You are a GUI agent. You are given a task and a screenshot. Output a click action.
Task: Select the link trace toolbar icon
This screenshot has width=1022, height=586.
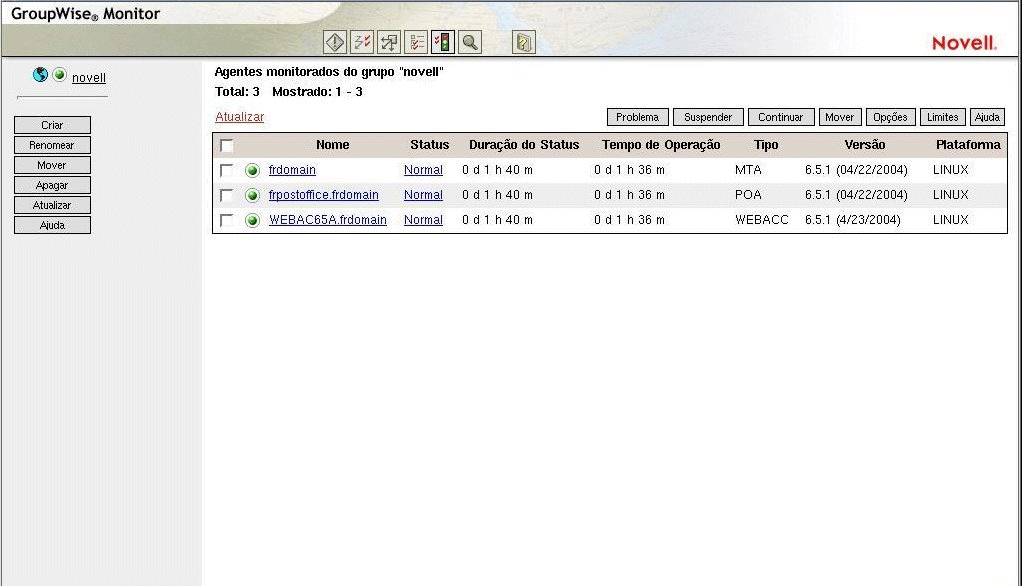pyautogui.click(x=361, y=41)
